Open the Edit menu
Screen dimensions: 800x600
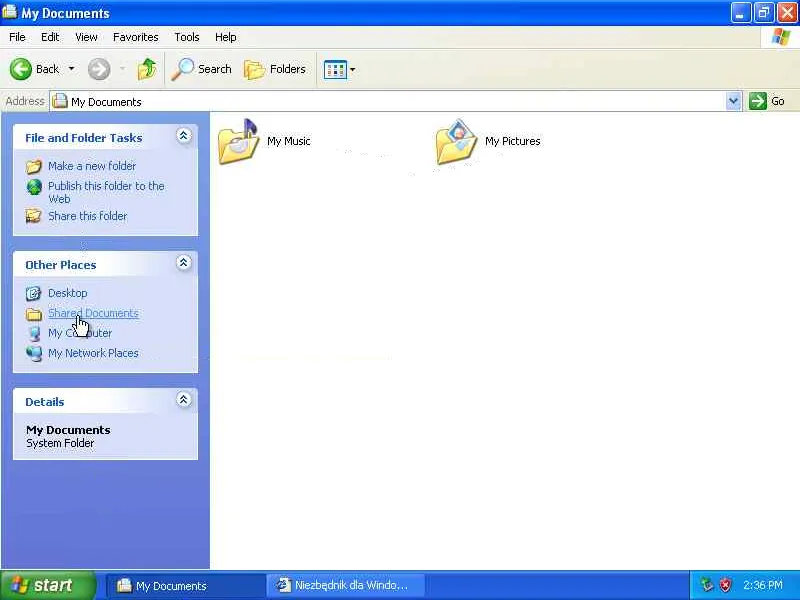pyautogui.click(x=50, y=37)
